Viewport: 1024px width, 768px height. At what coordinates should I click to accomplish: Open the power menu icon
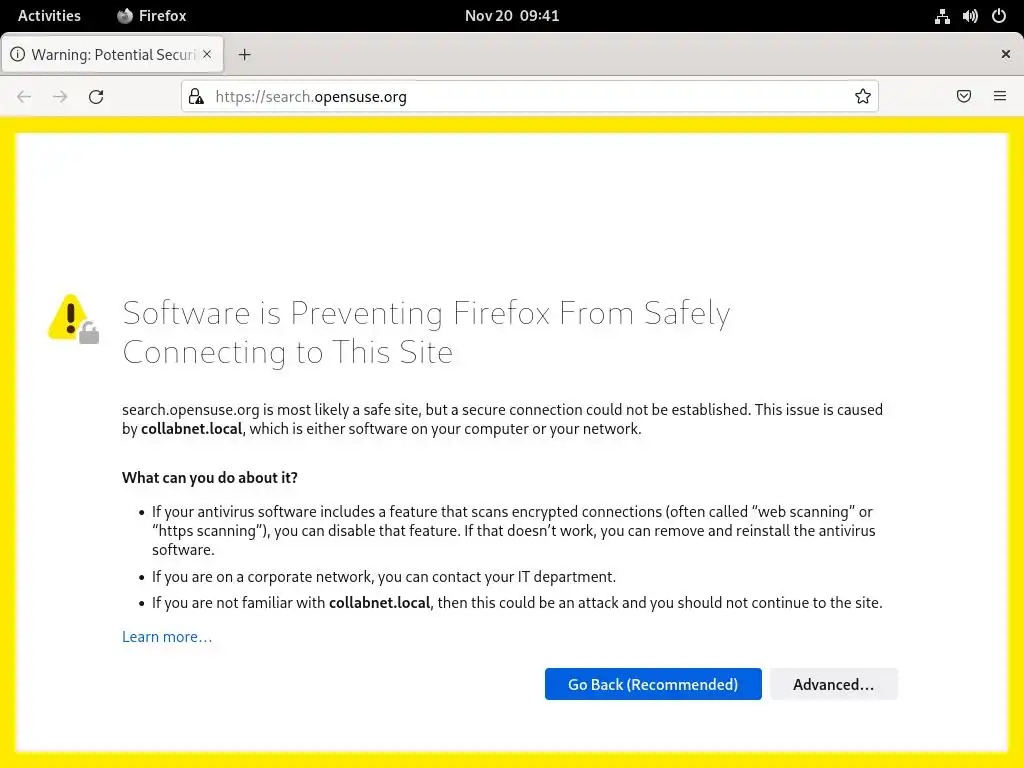pos(998,16)
